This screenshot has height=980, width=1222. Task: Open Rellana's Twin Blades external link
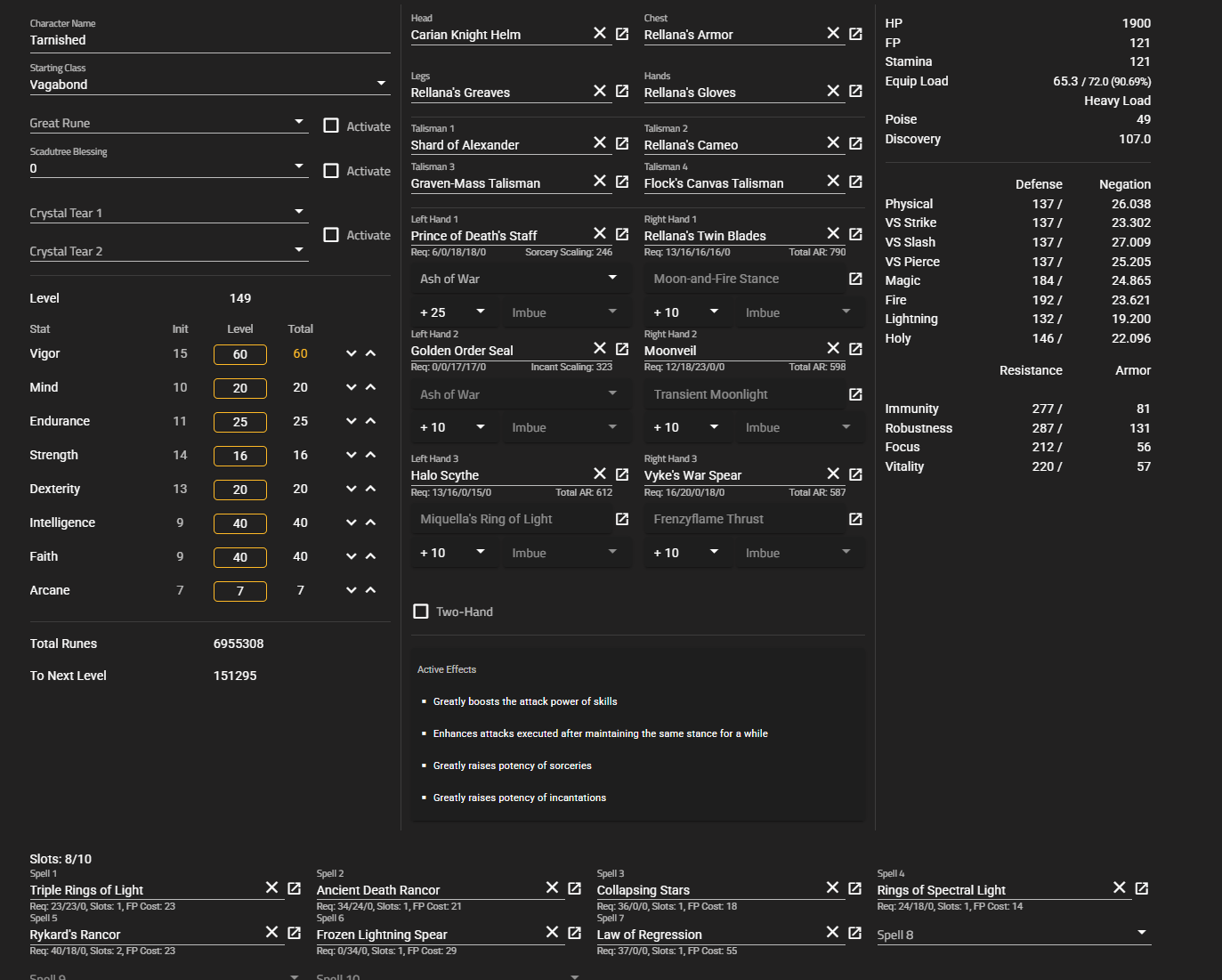click(x=855, y=234)
